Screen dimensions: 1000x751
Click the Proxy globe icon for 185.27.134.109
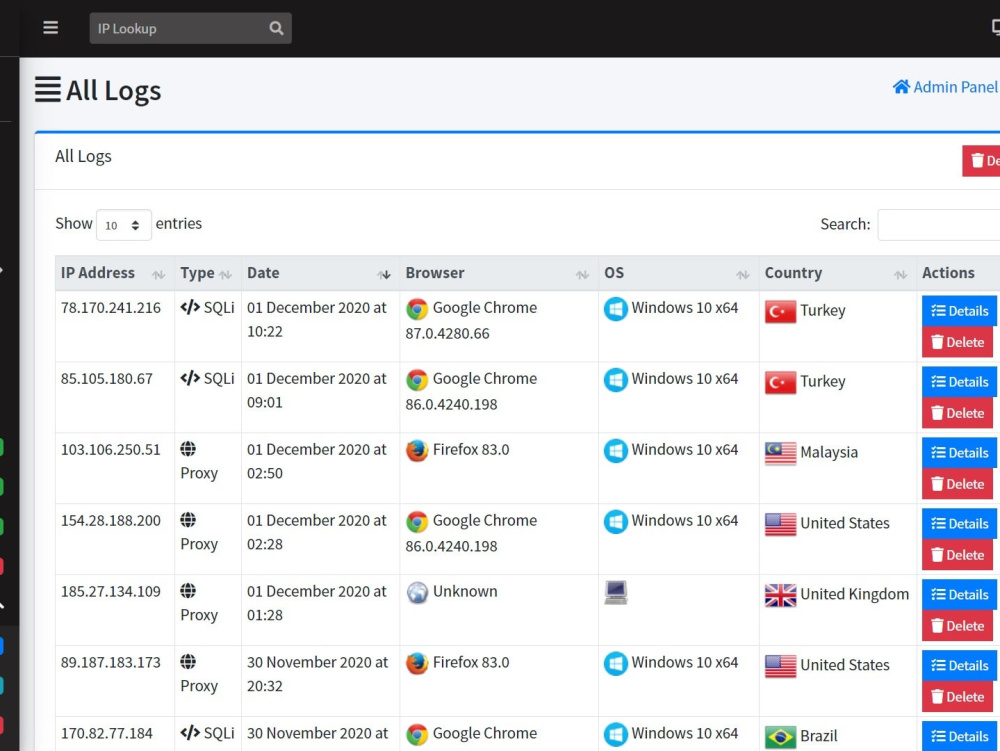pyautogui.click(x=188, y=590)
